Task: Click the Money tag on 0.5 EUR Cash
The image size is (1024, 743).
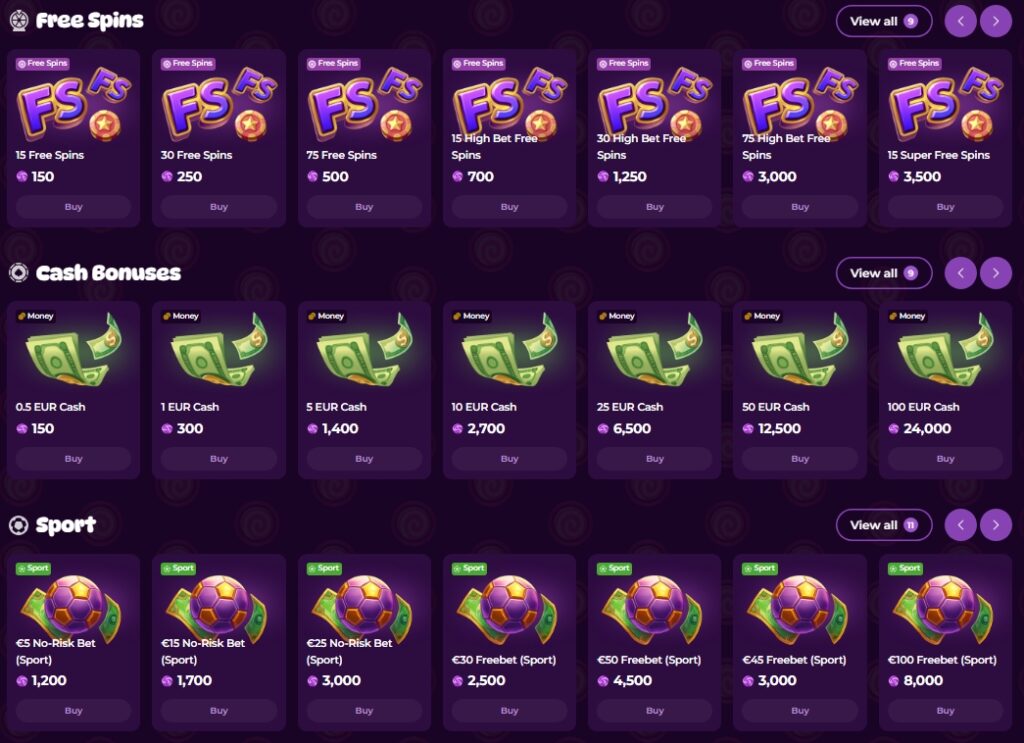Action: pos(36,316)
